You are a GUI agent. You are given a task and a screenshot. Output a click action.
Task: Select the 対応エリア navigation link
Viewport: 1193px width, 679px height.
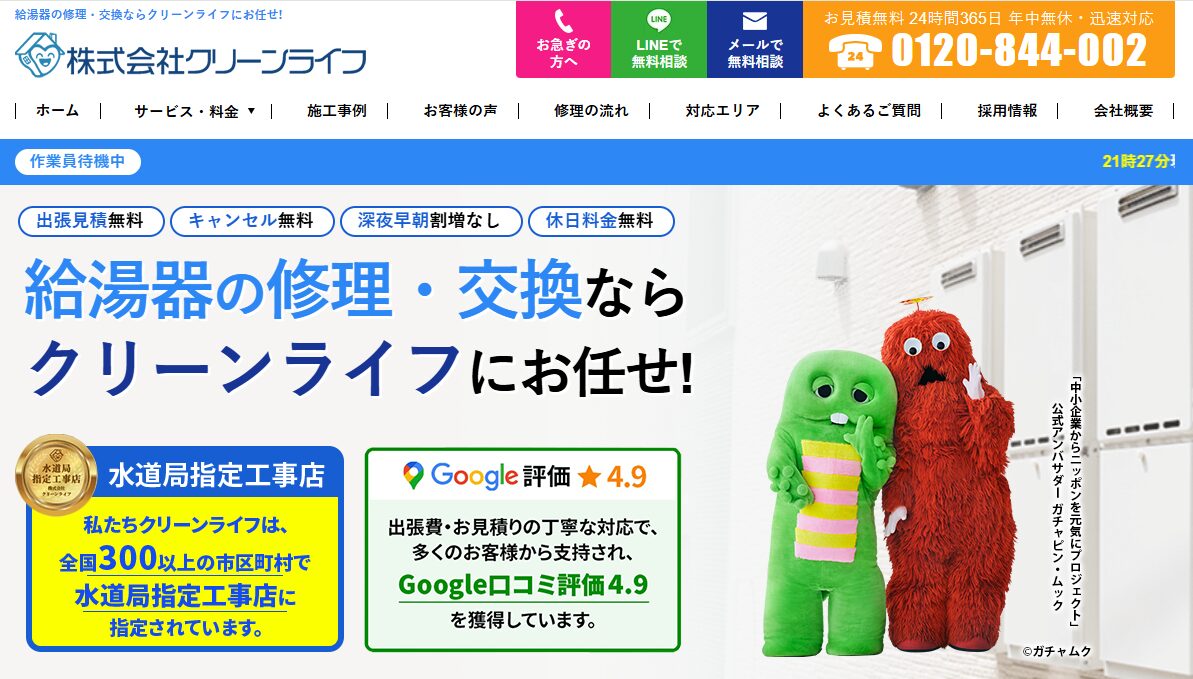pos(722,111)
